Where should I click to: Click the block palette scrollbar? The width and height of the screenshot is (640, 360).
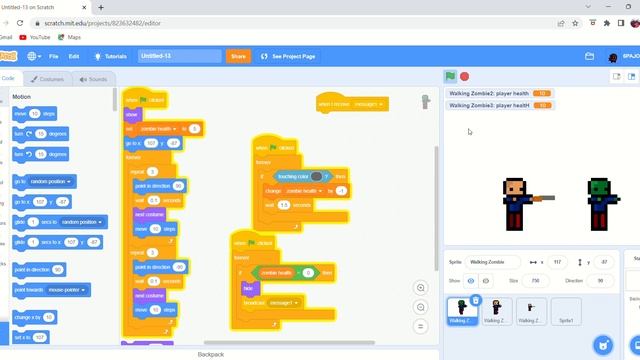click(x=115, y=99)
